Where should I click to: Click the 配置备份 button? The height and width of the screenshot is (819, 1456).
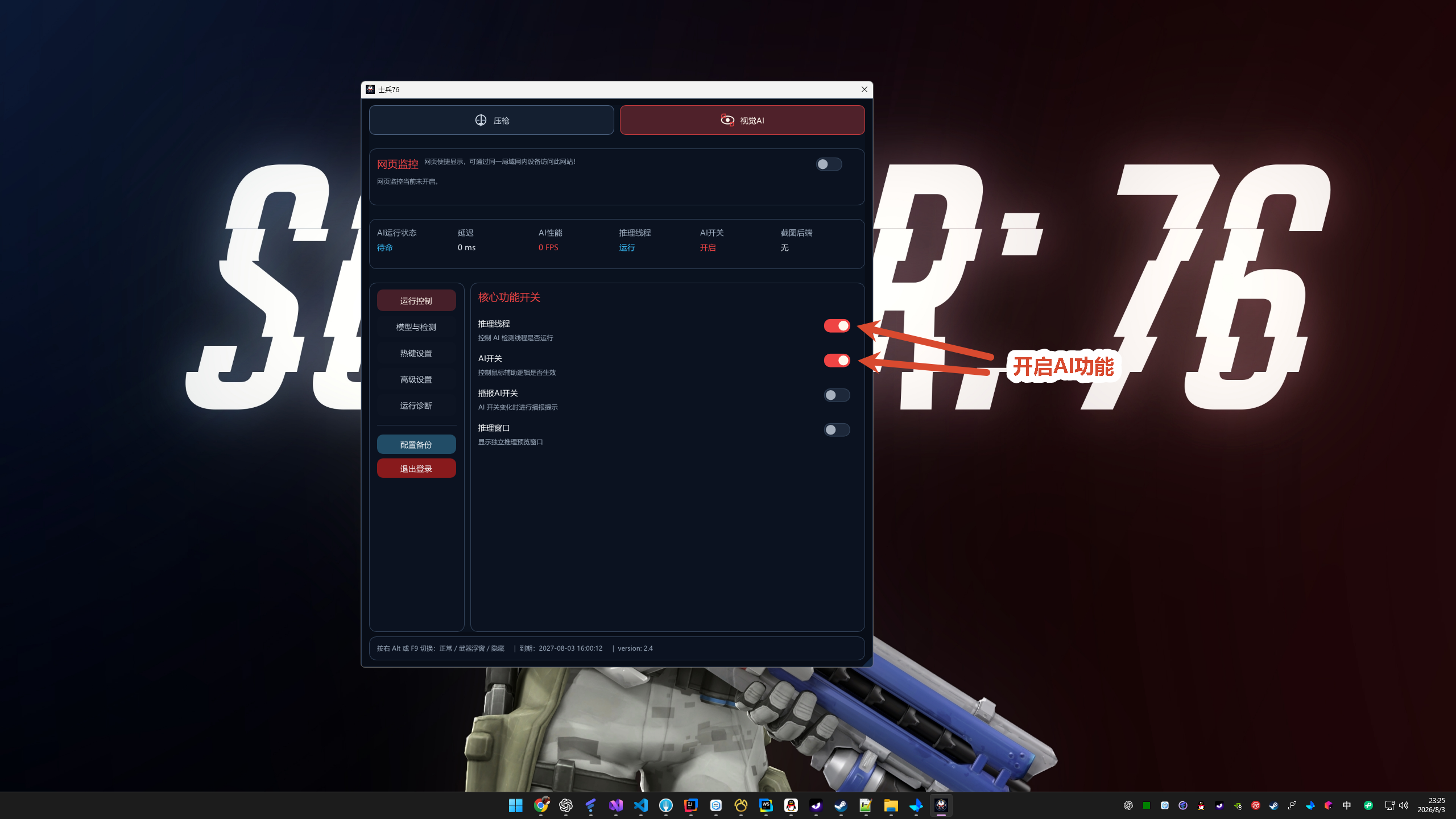(x=416, y=444)
